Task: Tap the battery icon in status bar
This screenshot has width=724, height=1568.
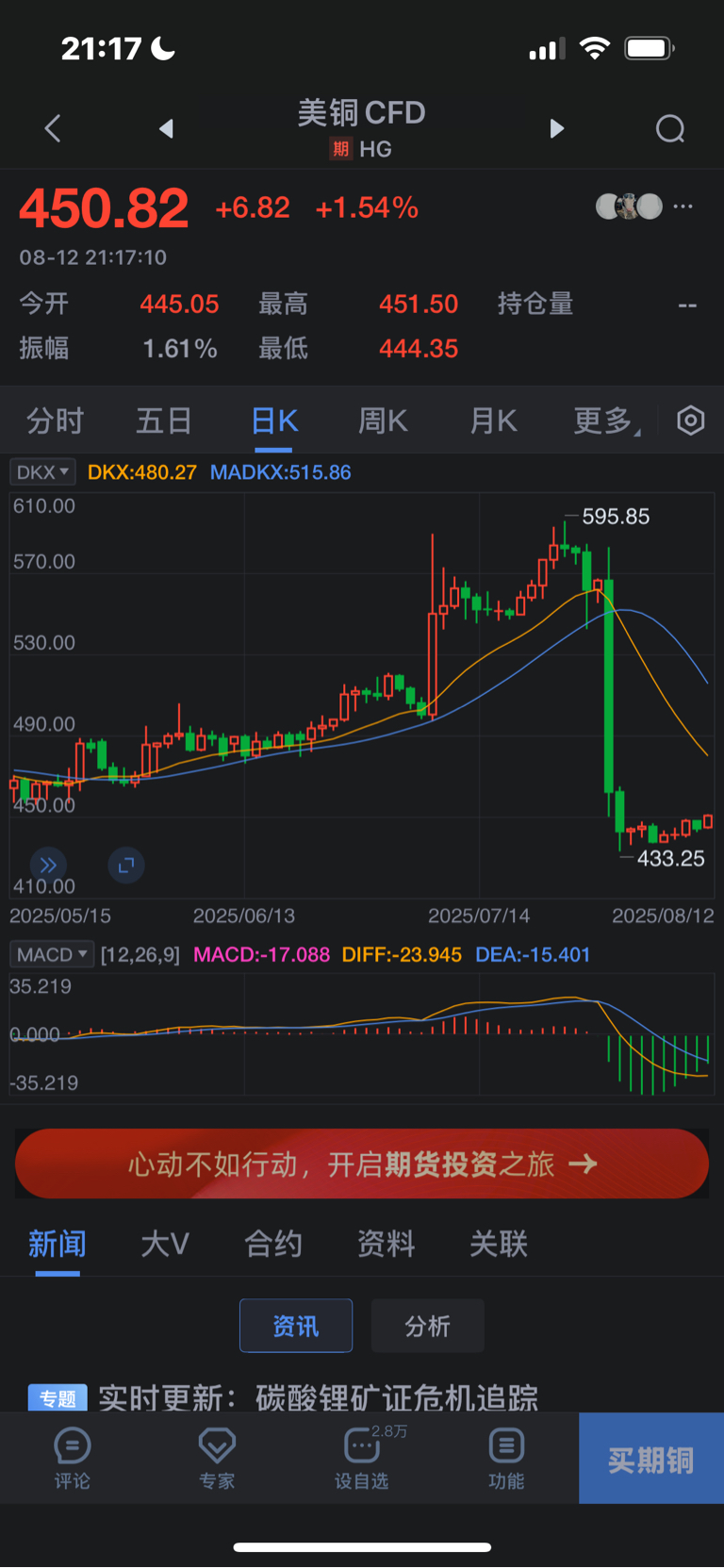Action: (x=650, y=48)
